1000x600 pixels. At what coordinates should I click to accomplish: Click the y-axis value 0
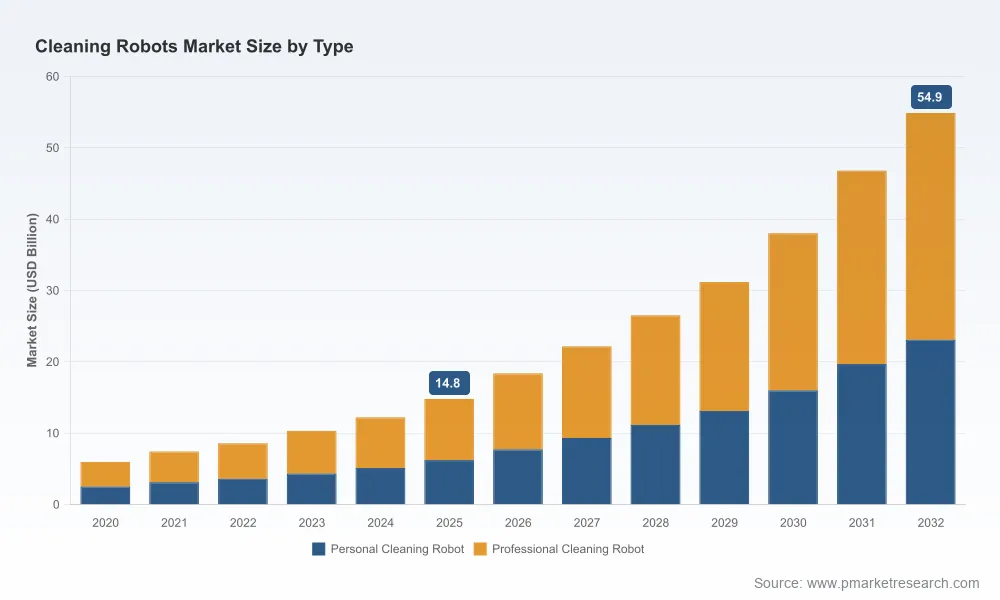[56, 504]
